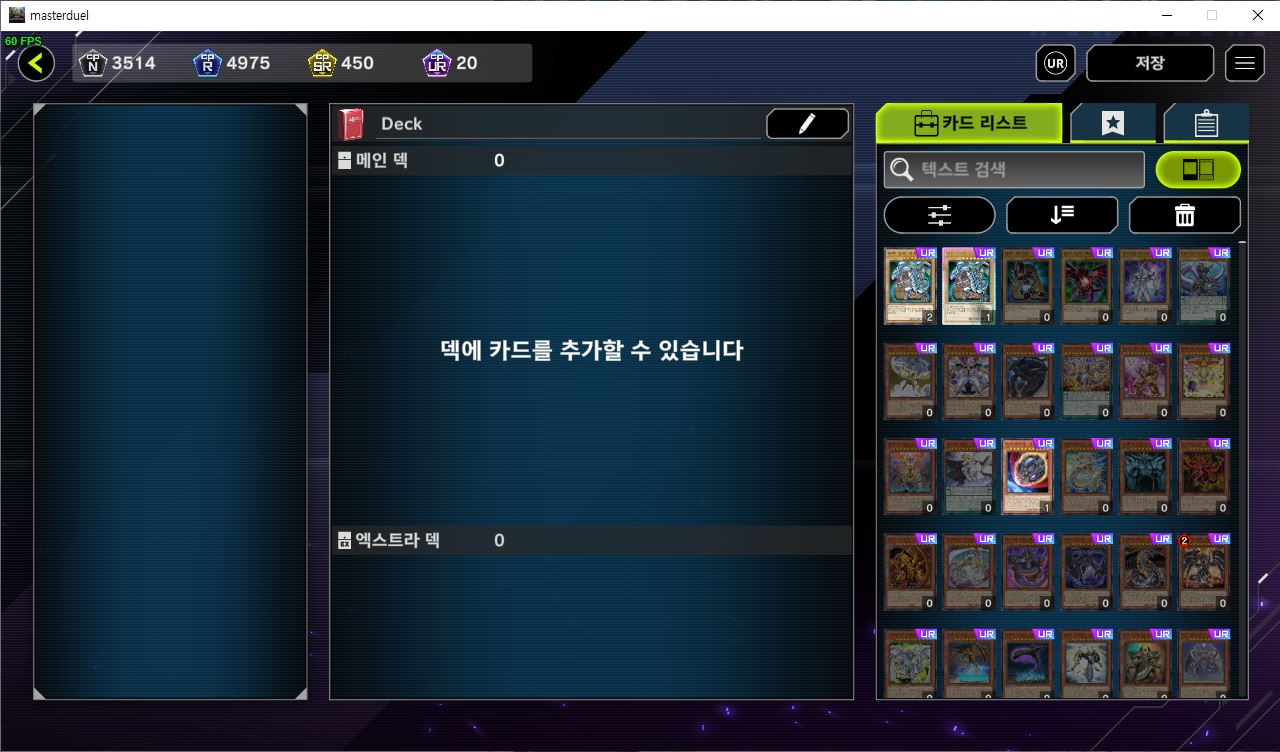This screenshot has width=1280, height=752.
Task: Edit the deck name with pencil icon
Action: pos(807,124)
